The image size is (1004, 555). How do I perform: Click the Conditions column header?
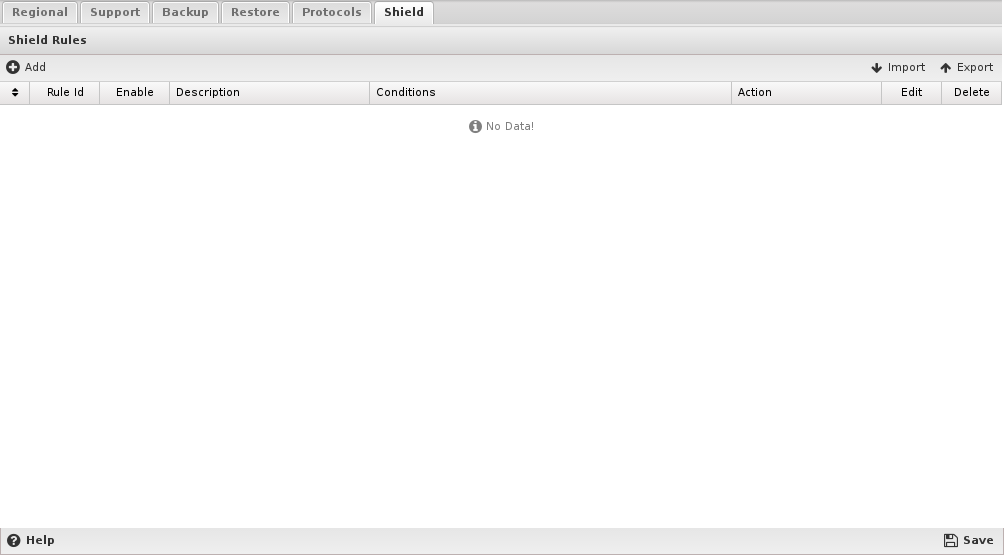point(406,92)
